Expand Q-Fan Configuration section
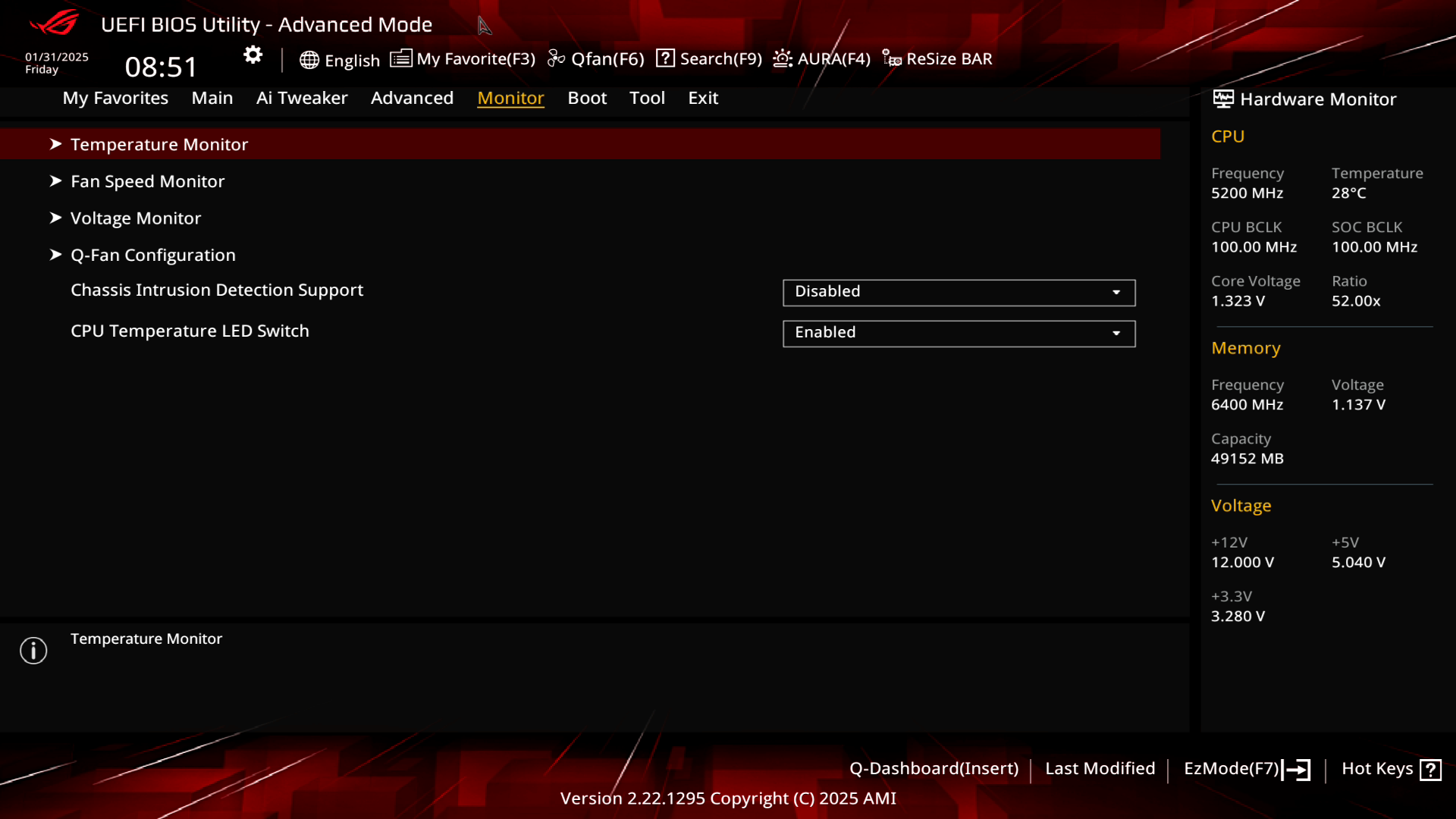The width and height of the screenshot is (1456, 819). click(x=153, y=254)
